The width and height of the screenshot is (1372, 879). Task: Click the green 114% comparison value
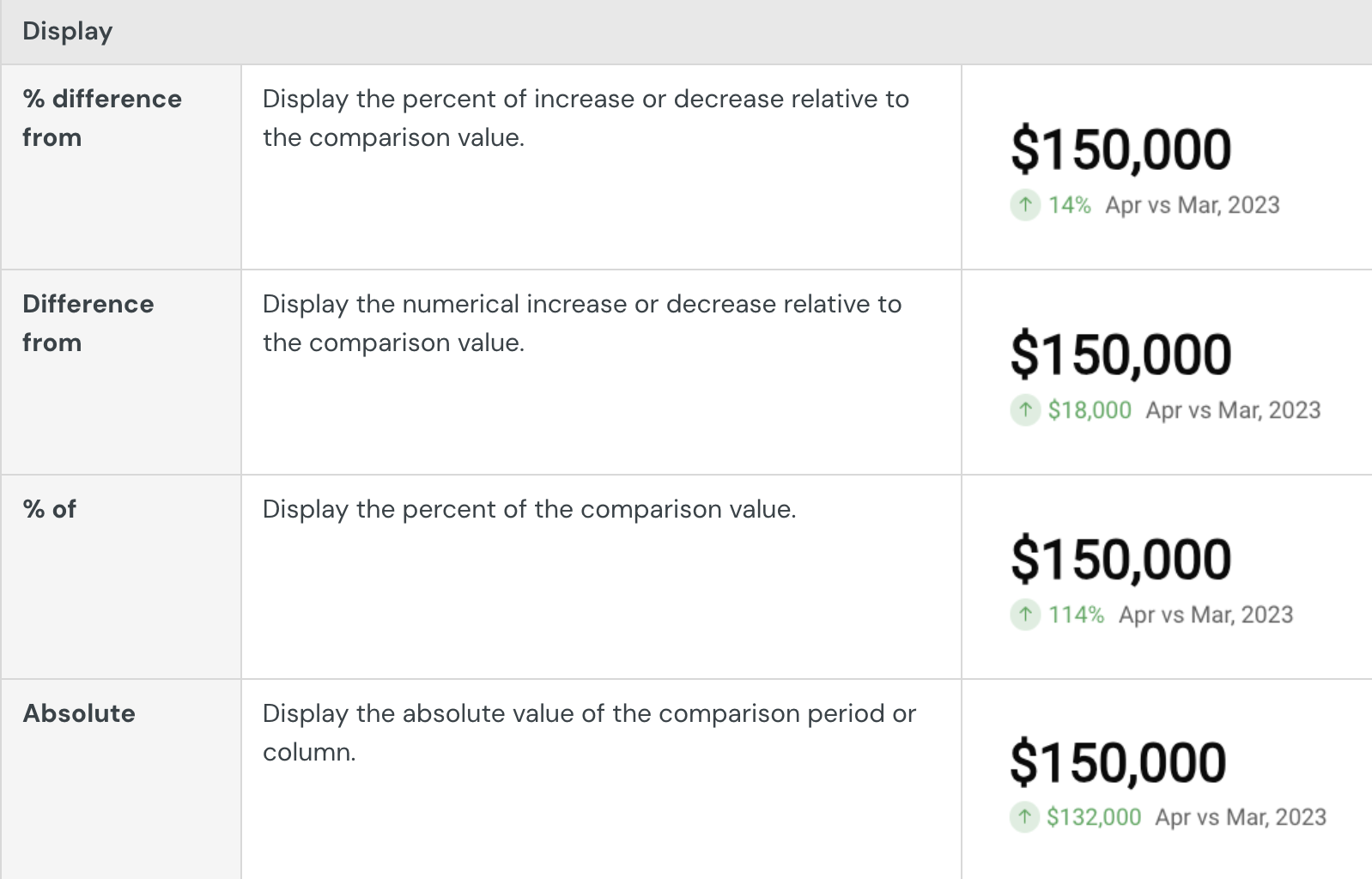click(1076, 615)
